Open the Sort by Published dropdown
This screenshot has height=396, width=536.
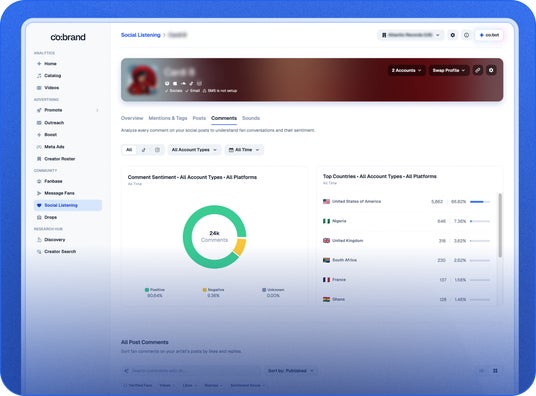coord(290,371)
